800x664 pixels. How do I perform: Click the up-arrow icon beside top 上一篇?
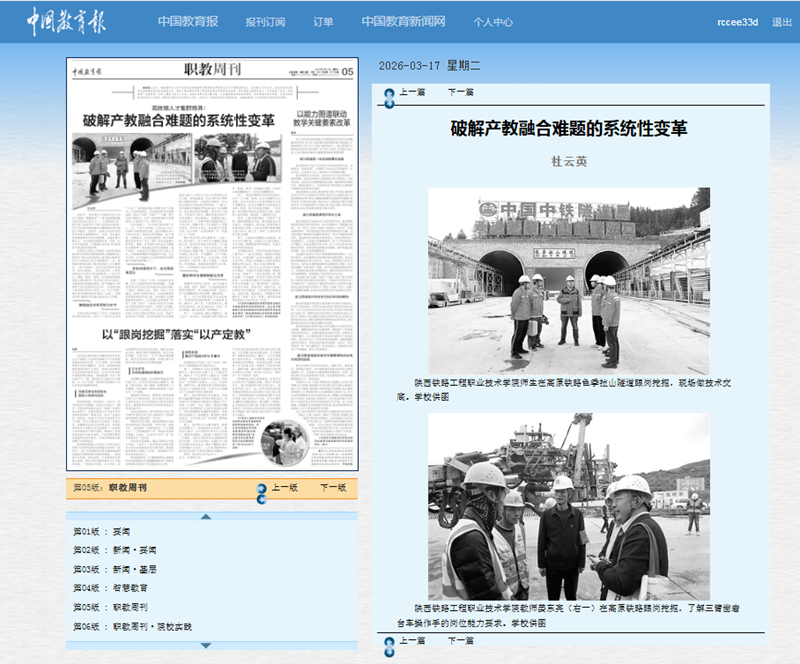[x=389, y=94]
